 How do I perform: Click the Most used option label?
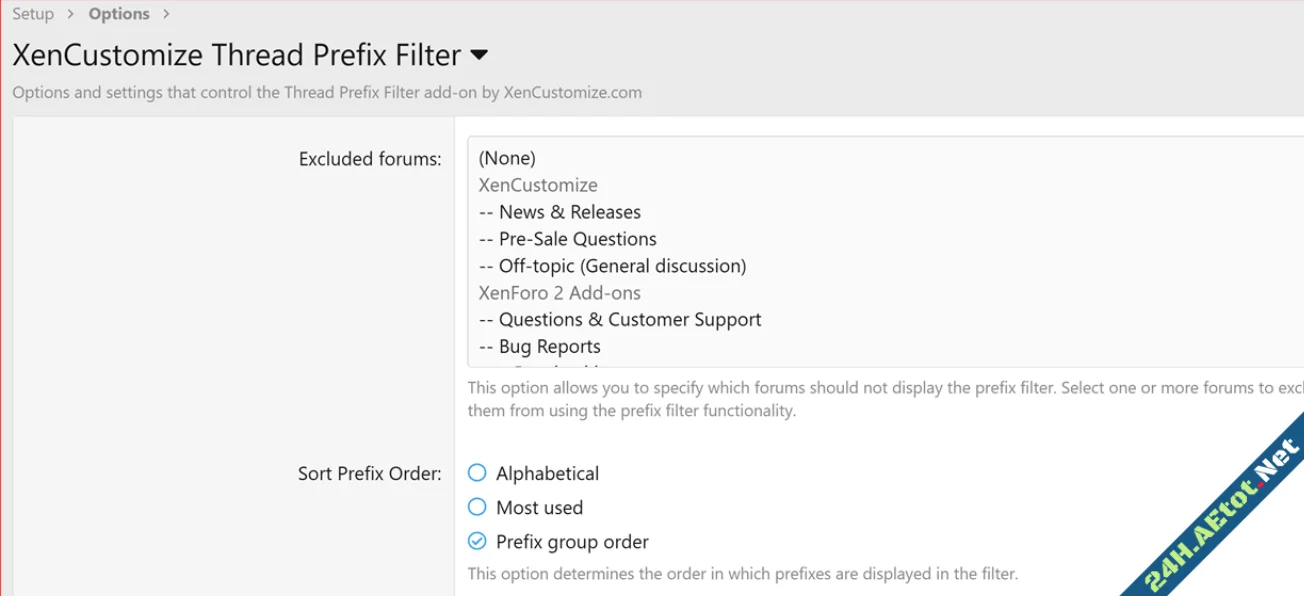point(539,508)
